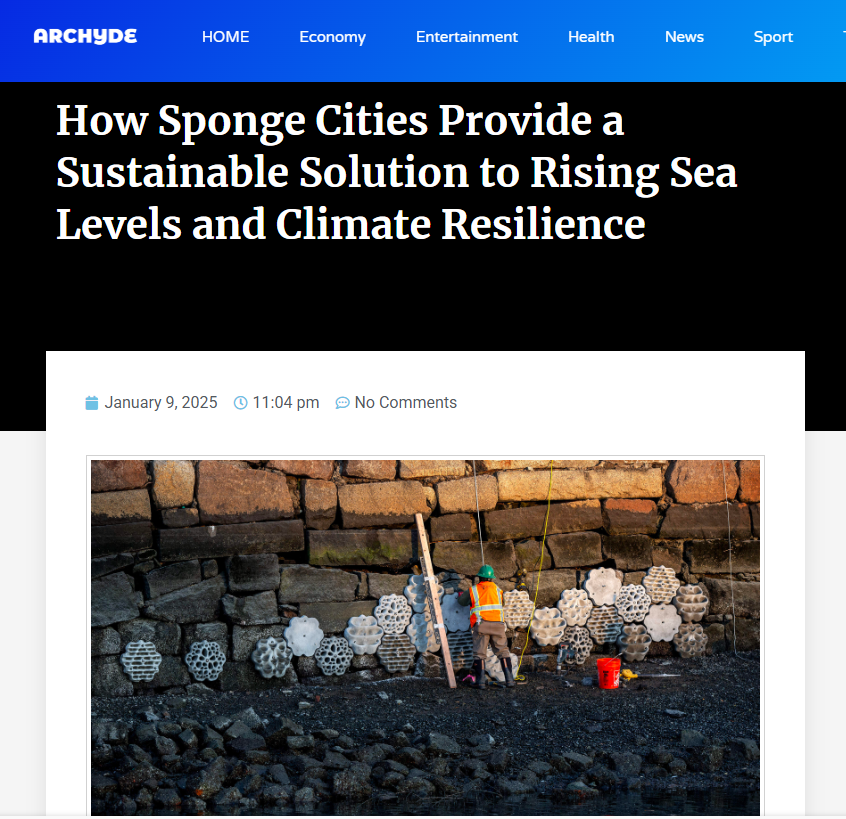
Task: Click the wooden ladder in the image
Action: click(436, 600)
